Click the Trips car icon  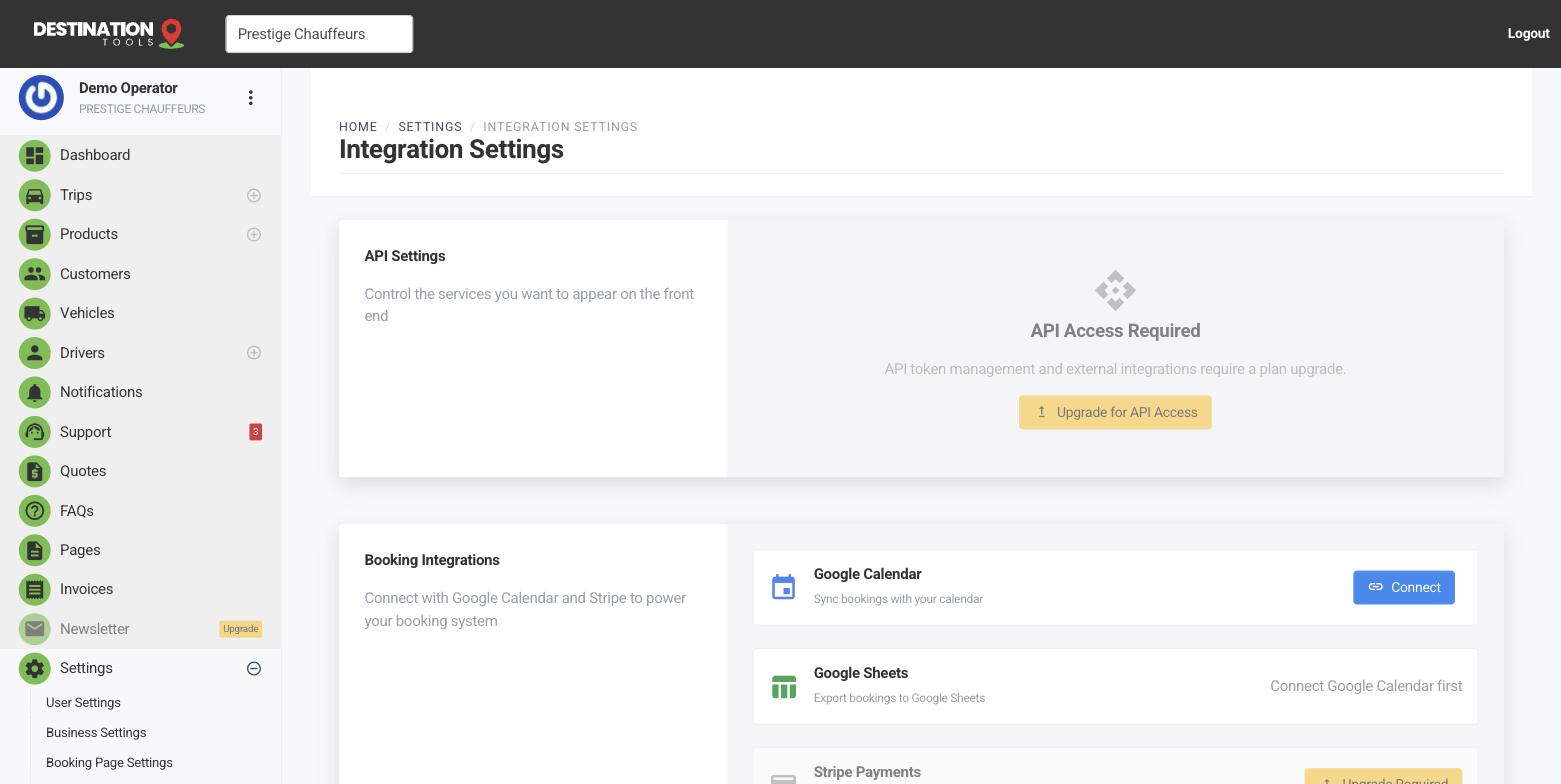click(35, 195)
